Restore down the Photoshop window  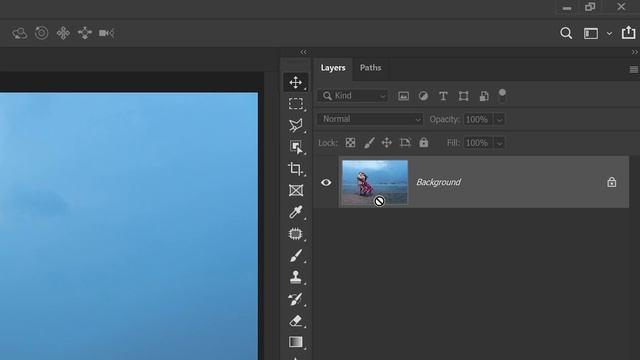[x=590, y=7]
